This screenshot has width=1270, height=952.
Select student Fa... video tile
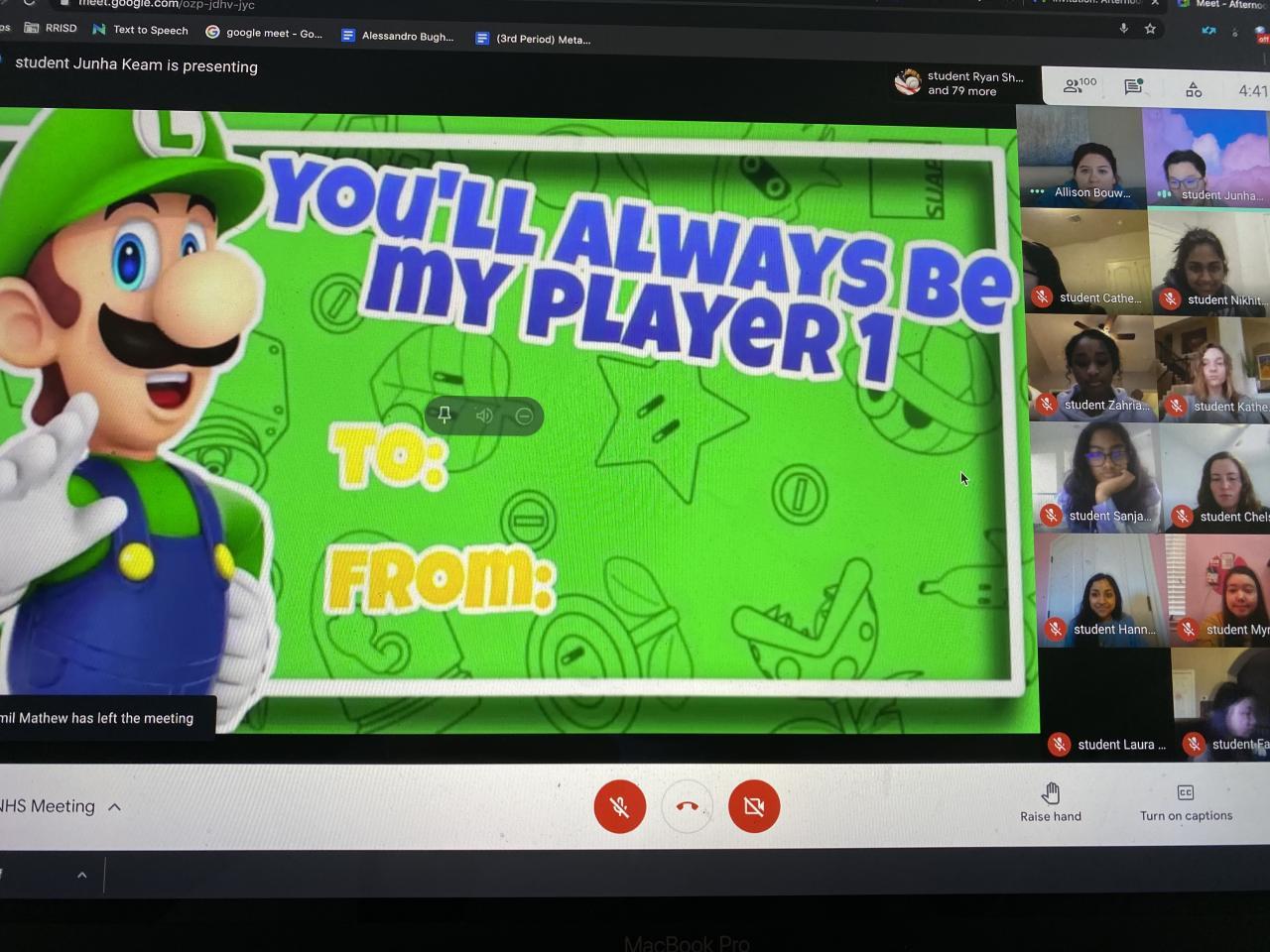click(x=1221, y=705)
